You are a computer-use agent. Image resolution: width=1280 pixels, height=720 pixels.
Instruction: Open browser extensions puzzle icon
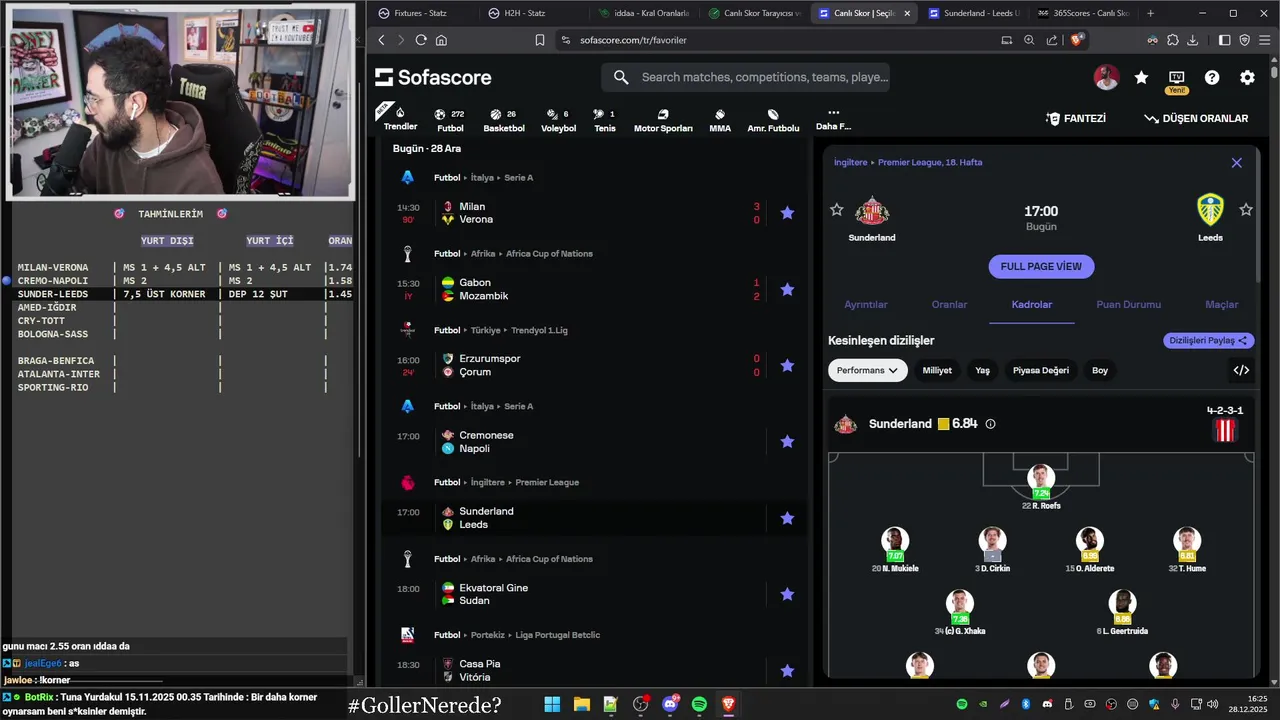click(1173, 40)
